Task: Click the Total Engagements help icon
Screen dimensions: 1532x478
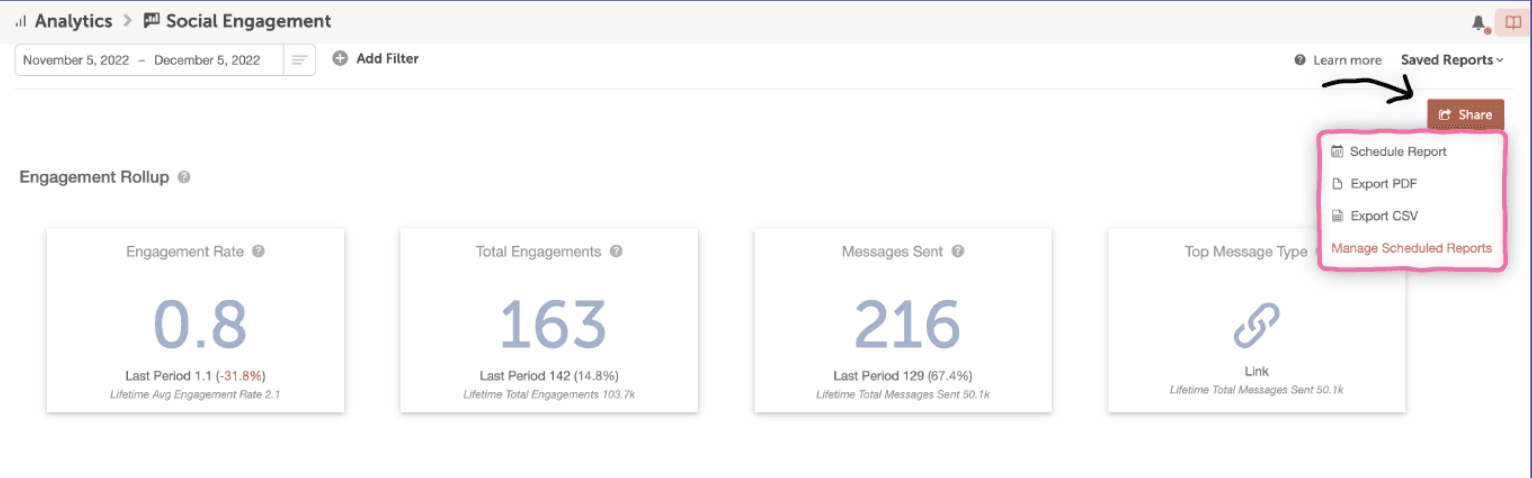Action: pos(616,252)
